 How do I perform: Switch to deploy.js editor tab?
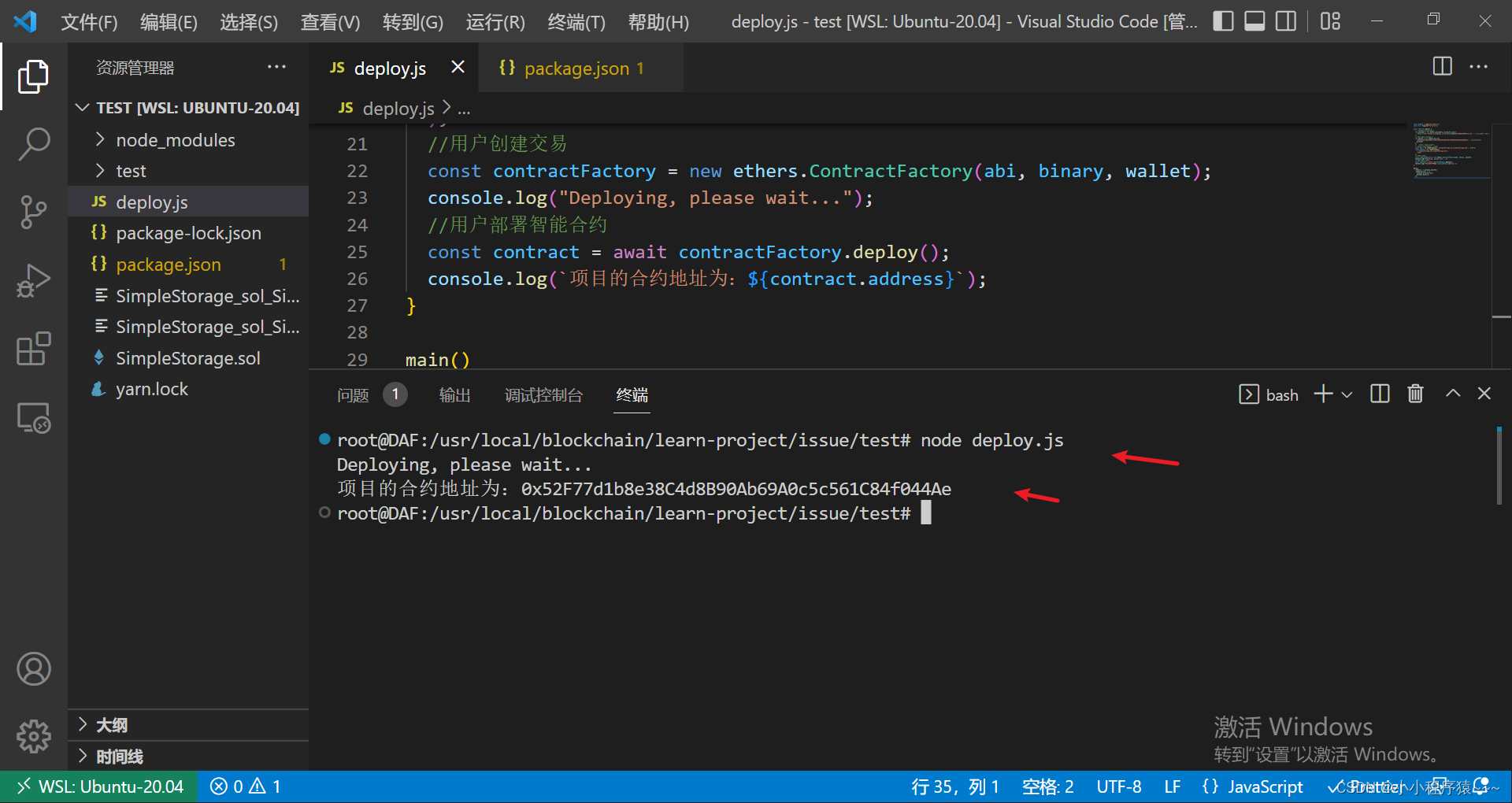click(395, 68)
